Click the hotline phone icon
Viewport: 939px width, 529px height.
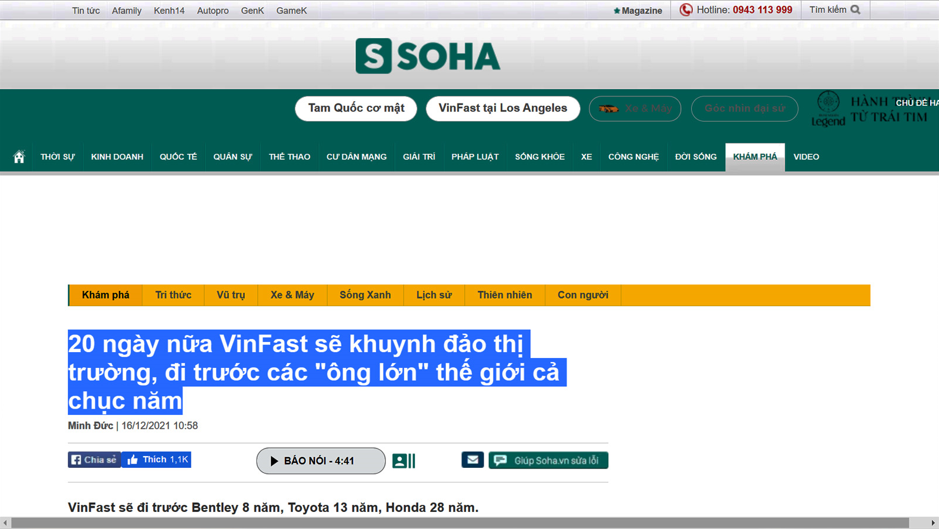tap(686, 10)
